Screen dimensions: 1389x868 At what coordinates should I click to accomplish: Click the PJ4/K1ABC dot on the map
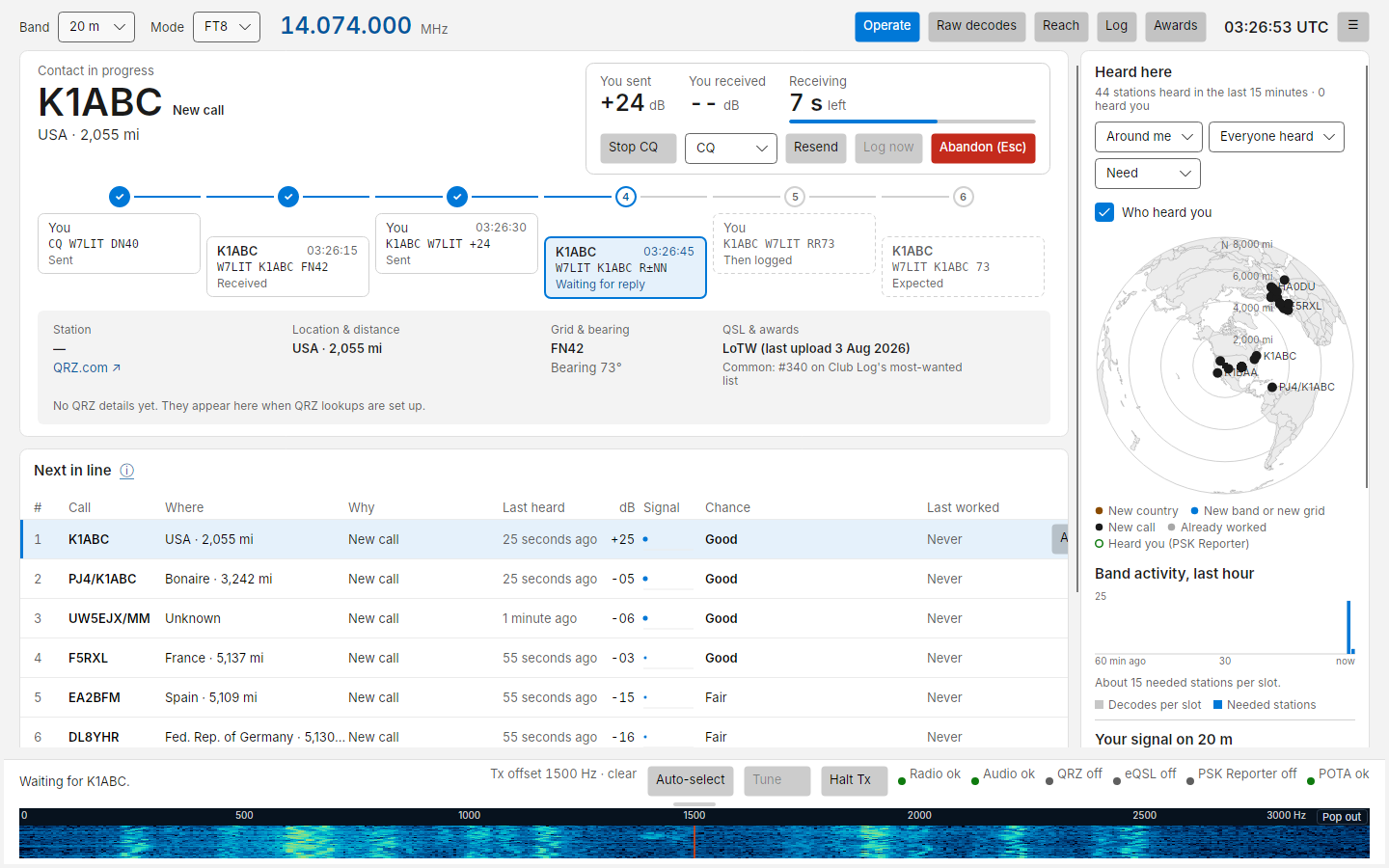[x=1272, y=388]
